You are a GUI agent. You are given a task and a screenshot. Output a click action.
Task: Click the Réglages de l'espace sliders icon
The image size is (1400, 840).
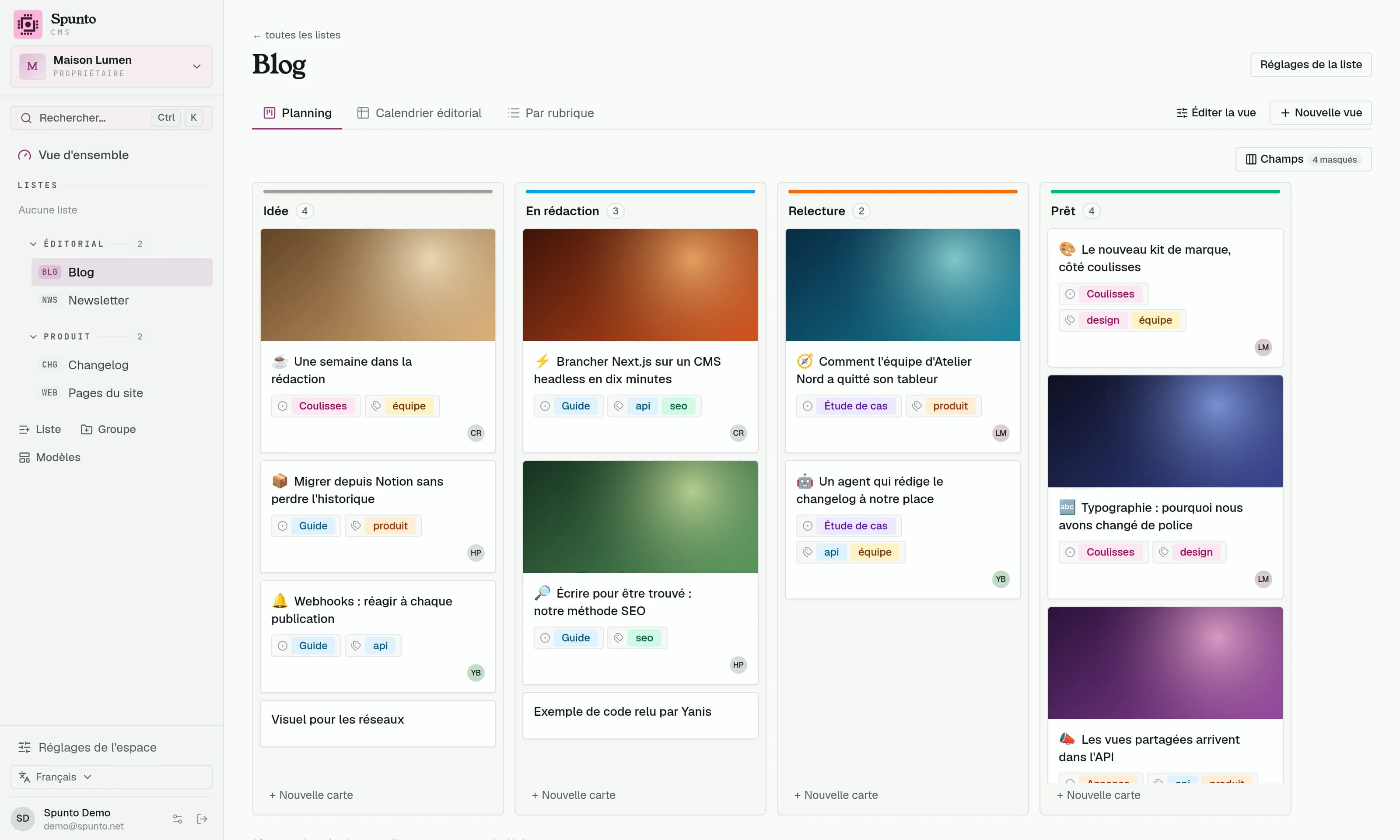pos(24,747)
